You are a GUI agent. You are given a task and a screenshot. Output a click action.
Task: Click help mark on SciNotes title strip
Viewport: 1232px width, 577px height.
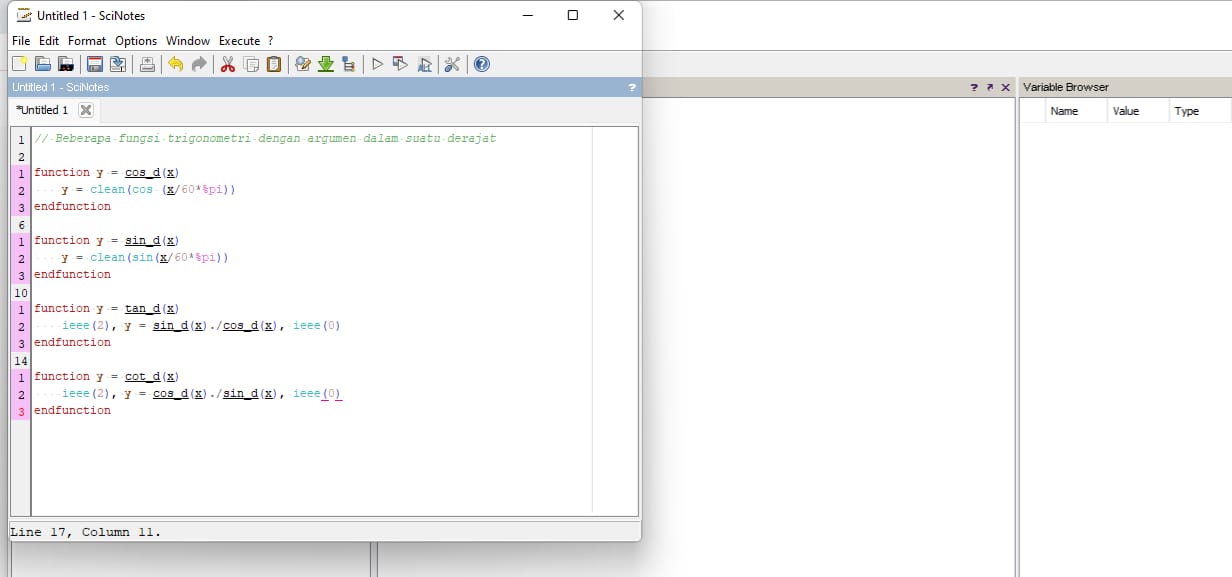(x=632, y=87)
